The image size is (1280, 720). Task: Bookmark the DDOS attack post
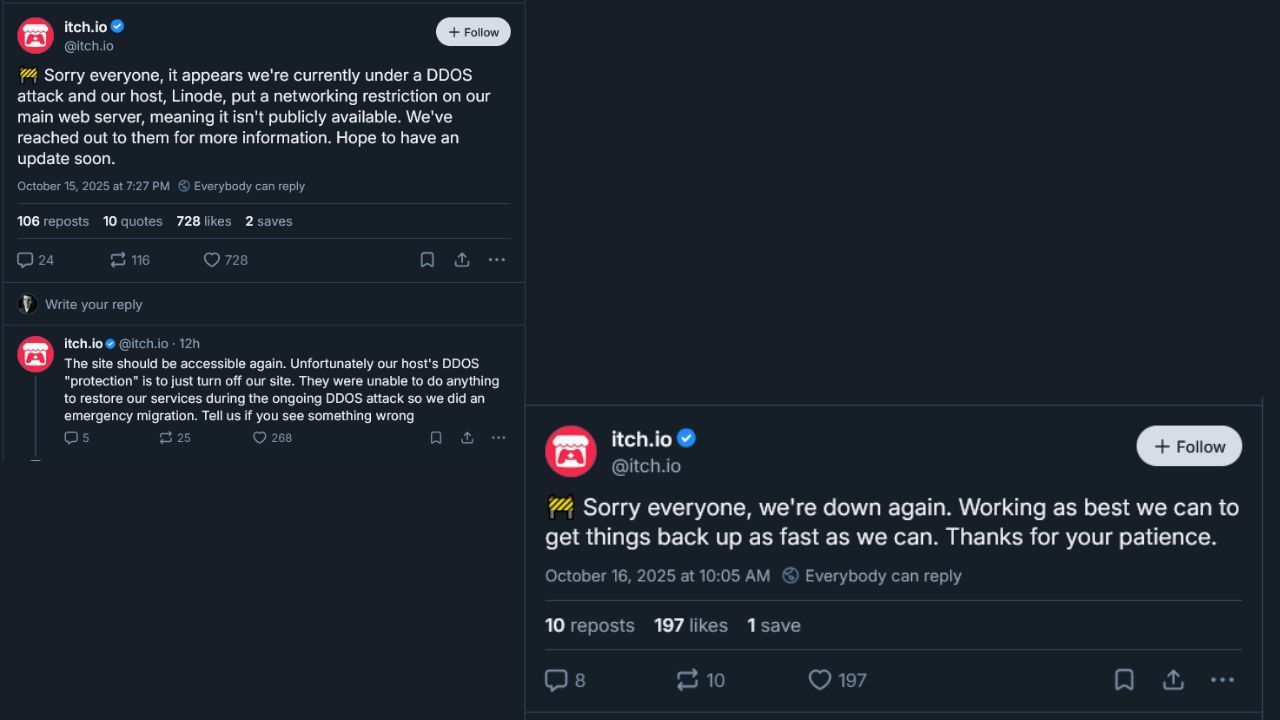(x=427, y=260)
